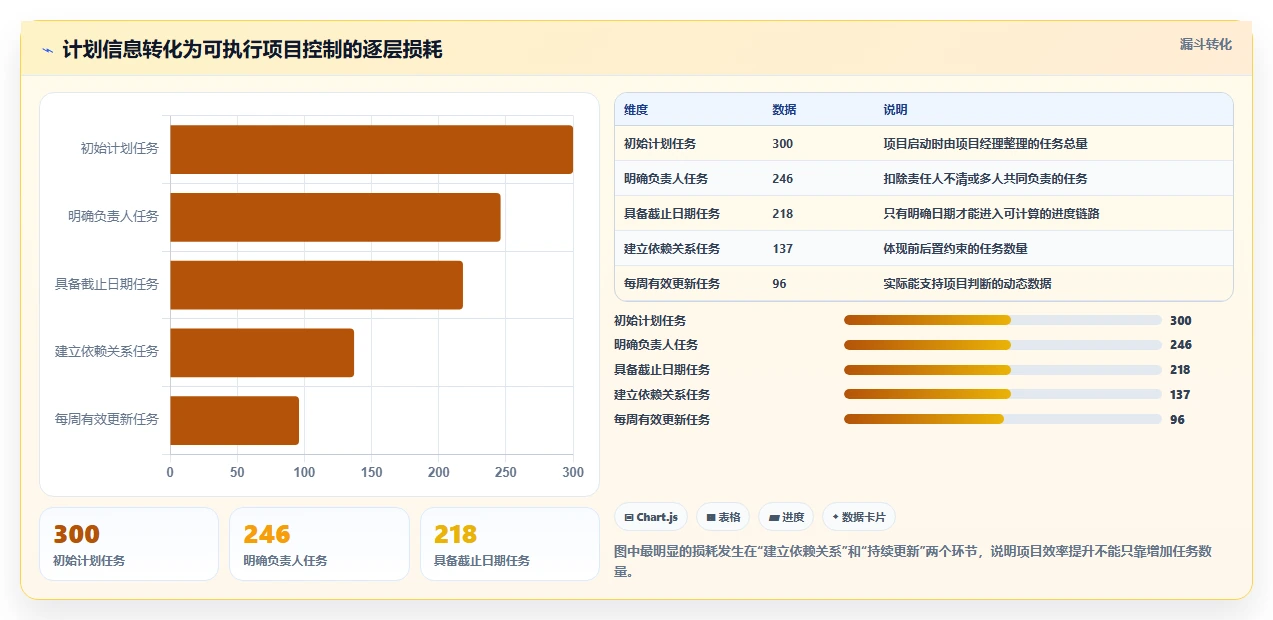Click table value 218 in 数据 column
The image size is (1273, 620).
click(x=783, y=214)
